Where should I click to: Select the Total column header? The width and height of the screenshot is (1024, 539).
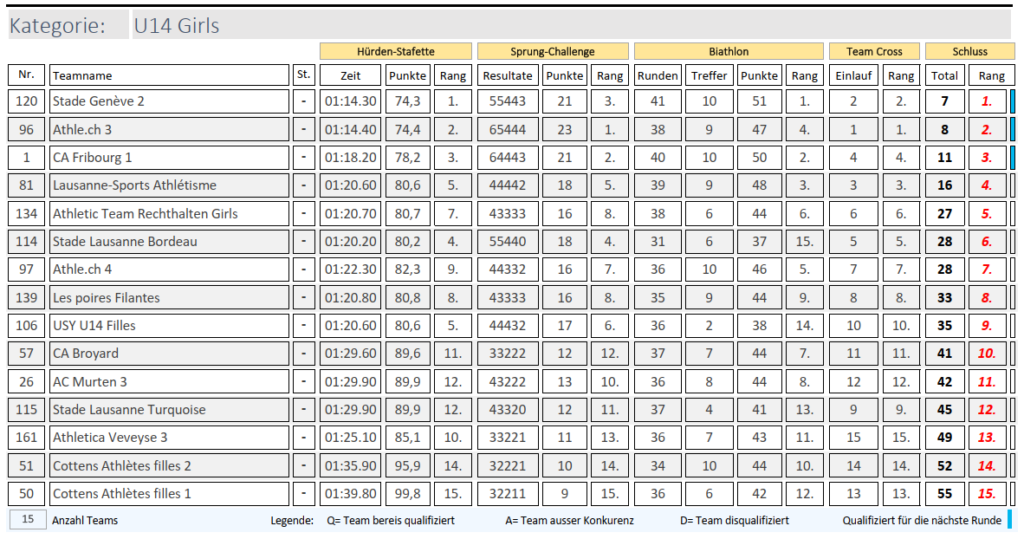(x=944, y=75)
